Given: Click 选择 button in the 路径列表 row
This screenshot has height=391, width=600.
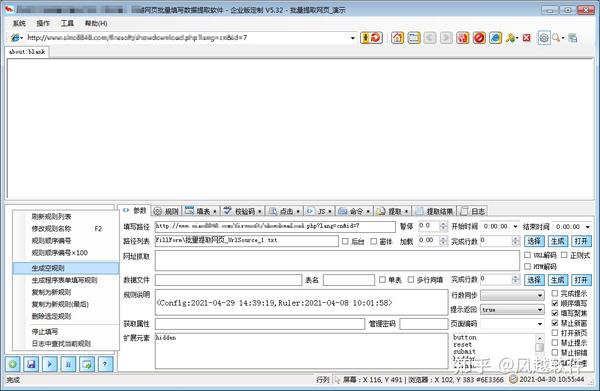Looking at the screenshot, I should point(534,241).
